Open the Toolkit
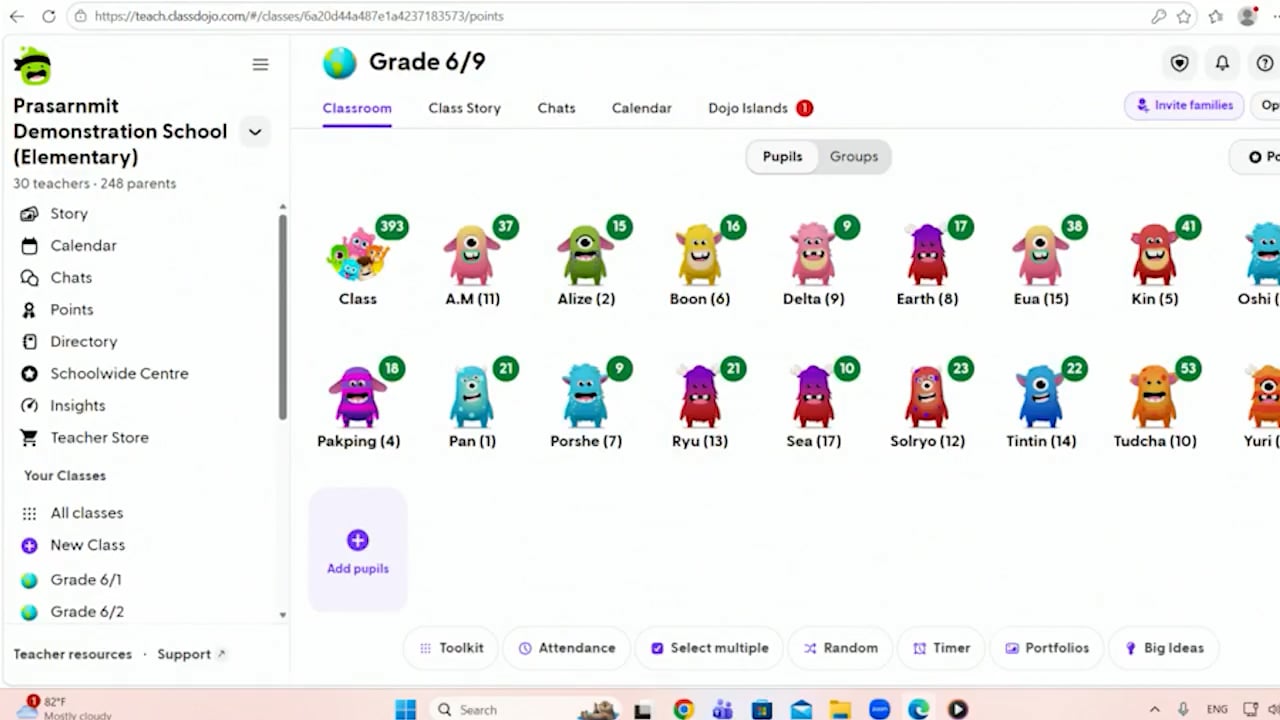Image resolution: width=1280 pixels, height=720 pixels. pos(451,648)
